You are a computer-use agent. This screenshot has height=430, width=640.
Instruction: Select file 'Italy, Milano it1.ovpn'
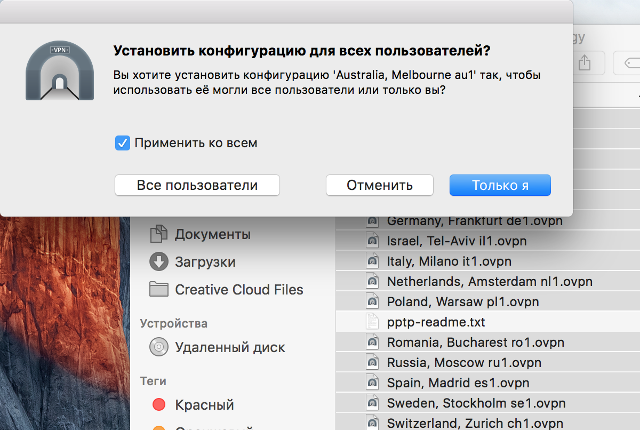[449, 261]
